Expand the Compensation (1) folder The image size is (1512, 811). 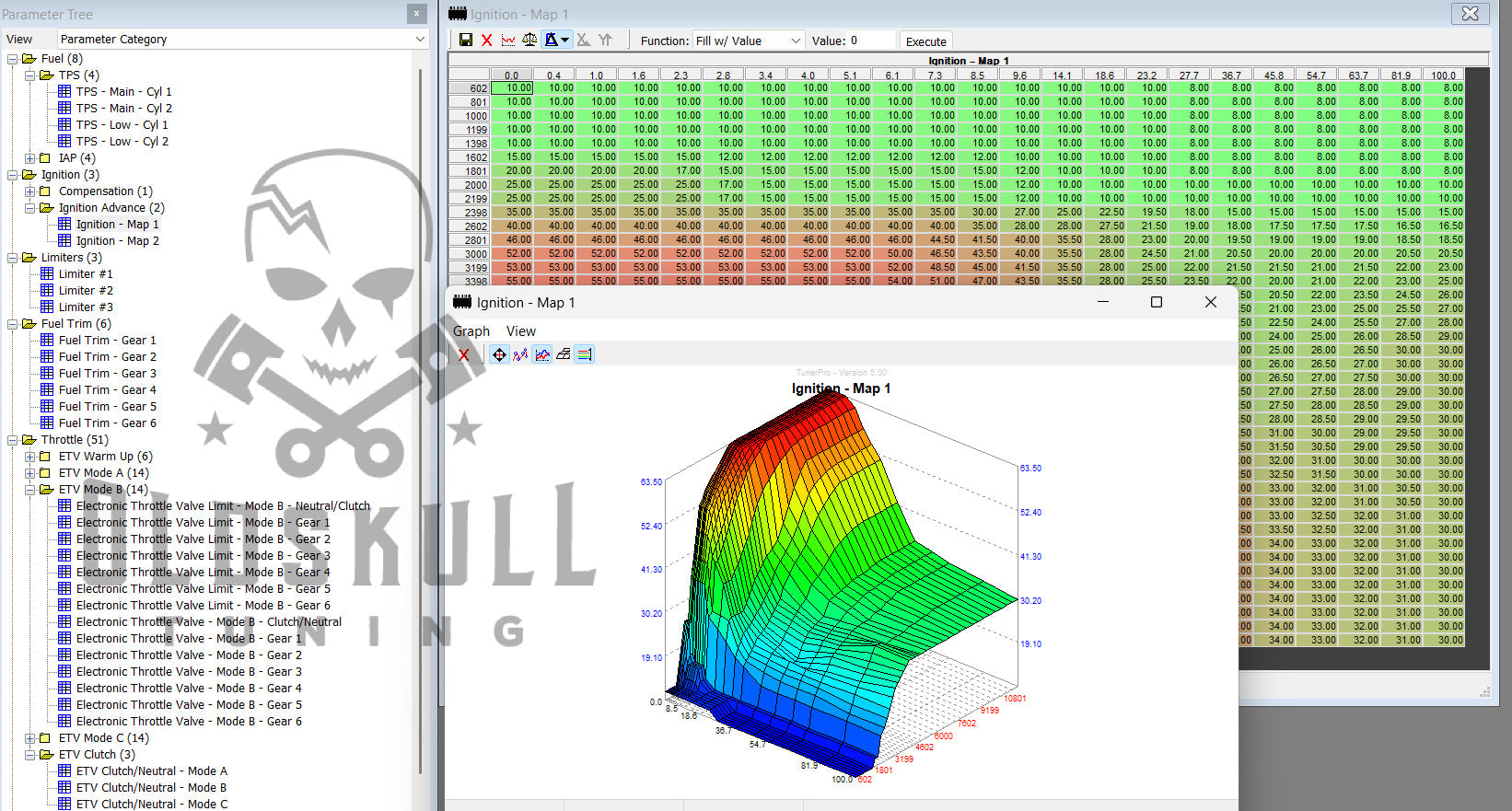coord(30,191)
